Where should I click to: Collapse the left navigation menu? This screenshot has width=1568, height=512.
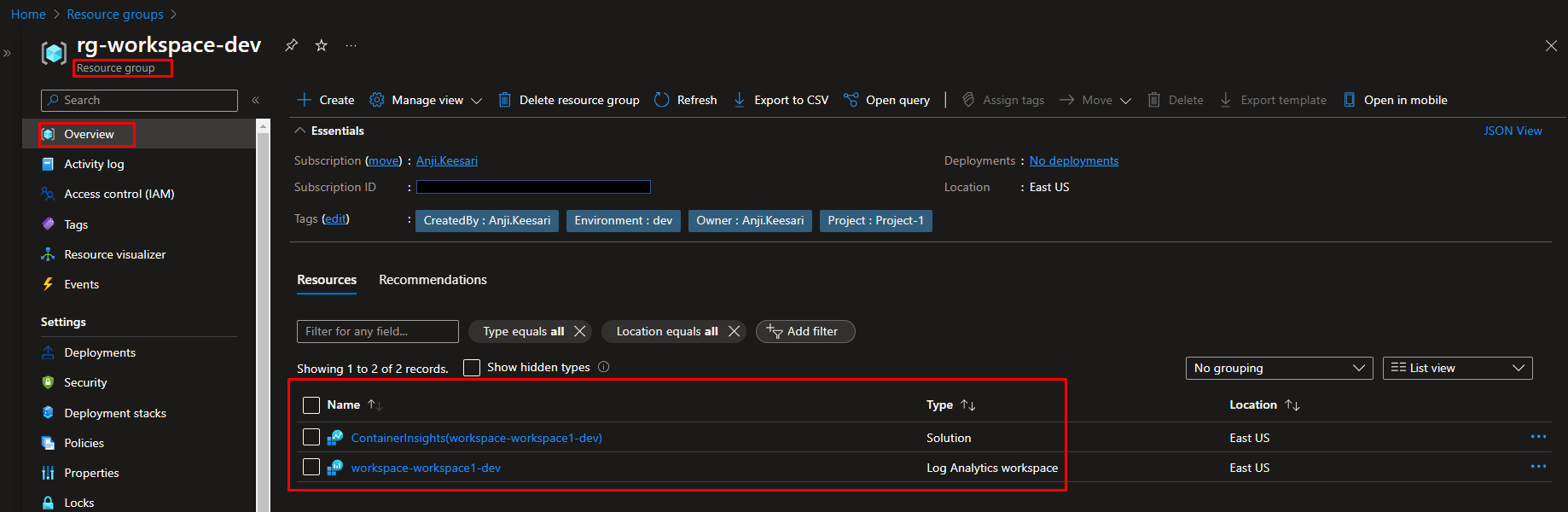coord(255,101)
